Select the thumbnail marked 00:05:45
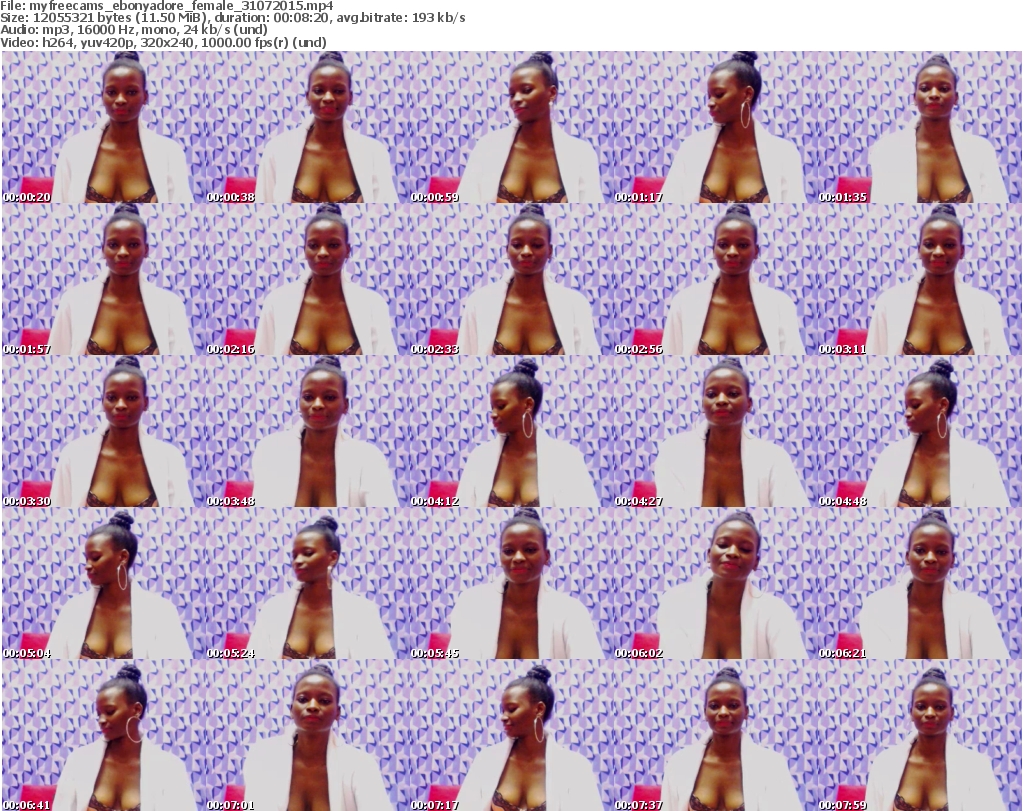Screen dimensions: 1024x811 click(x=511, y=583)
